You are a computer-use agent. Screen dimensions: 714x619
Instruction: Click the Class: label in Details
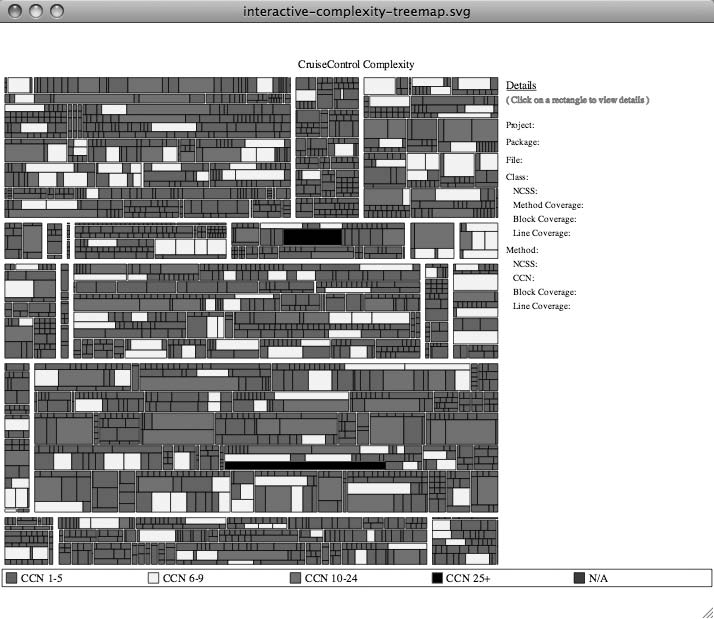517,176
